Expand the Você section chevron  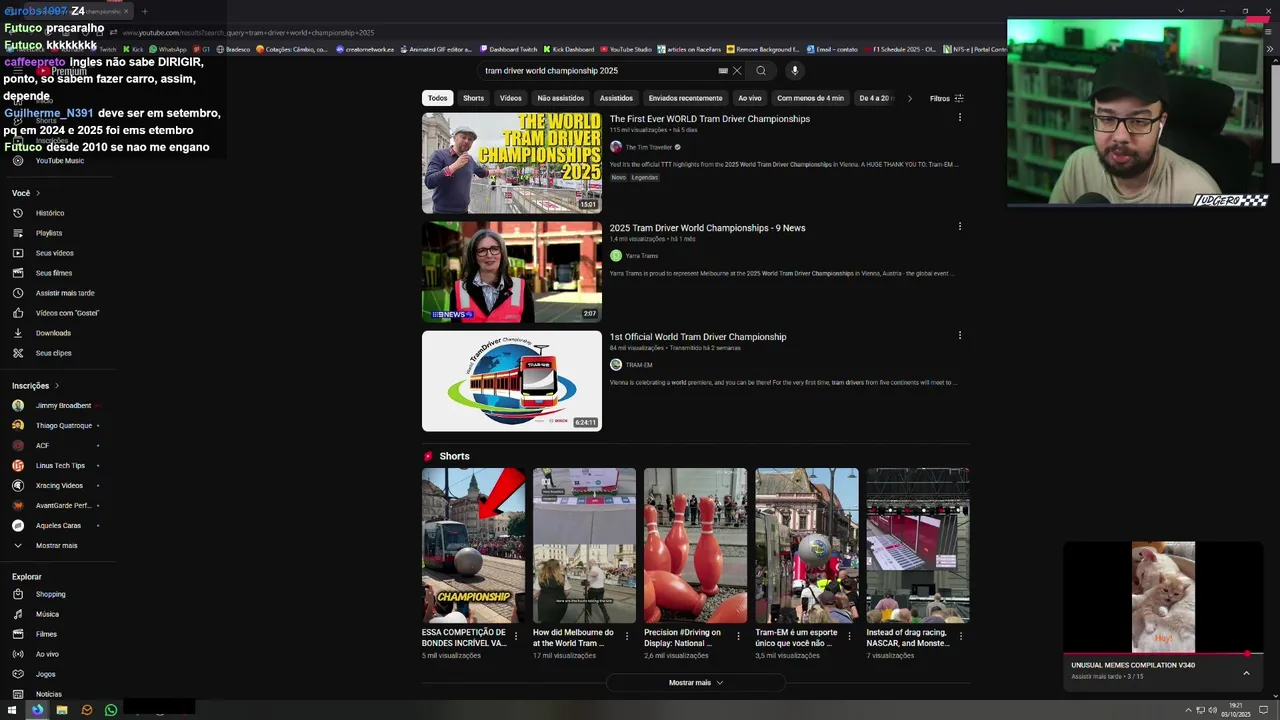point(38,193)
